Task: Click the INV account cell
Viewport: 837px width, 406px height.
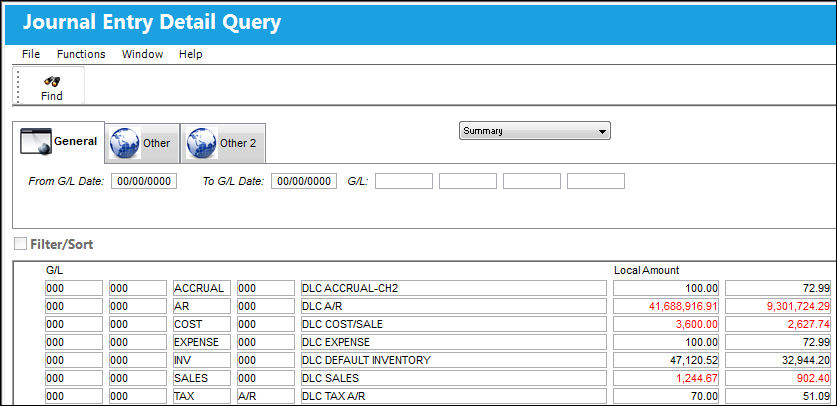Action: (x=202, y=360)
